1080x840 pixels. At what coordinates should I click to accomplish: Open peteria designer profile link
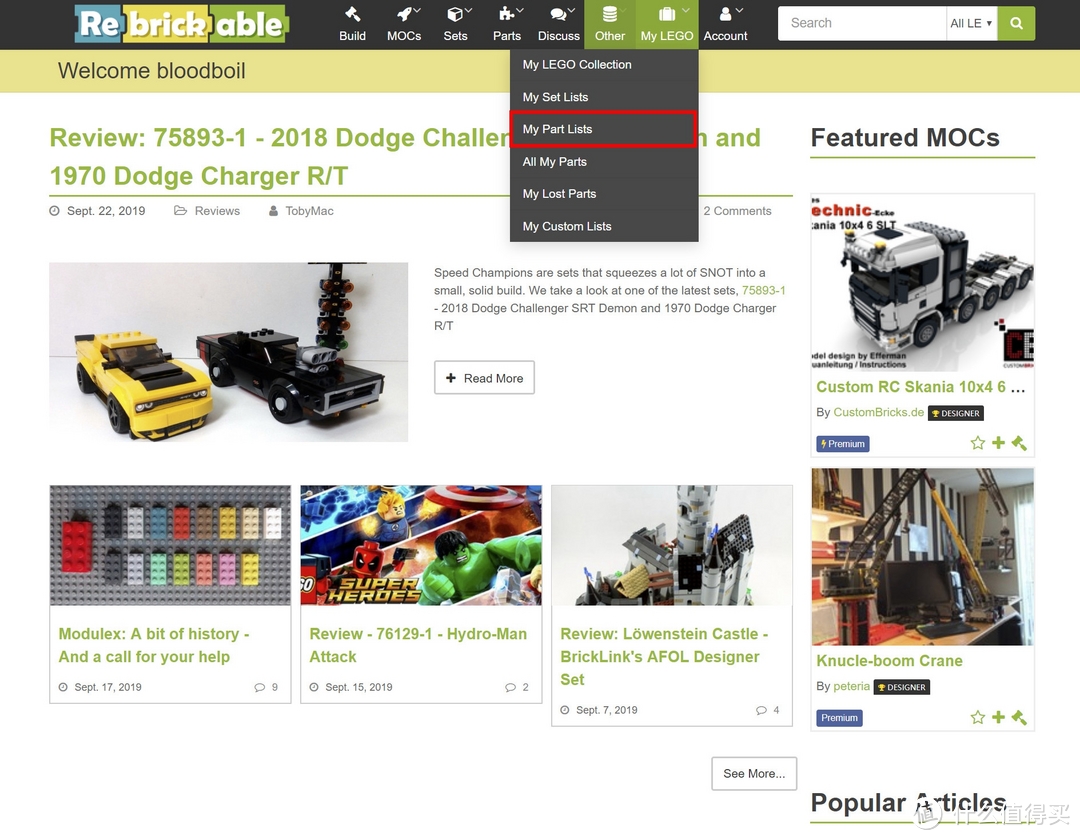(851, 686)
